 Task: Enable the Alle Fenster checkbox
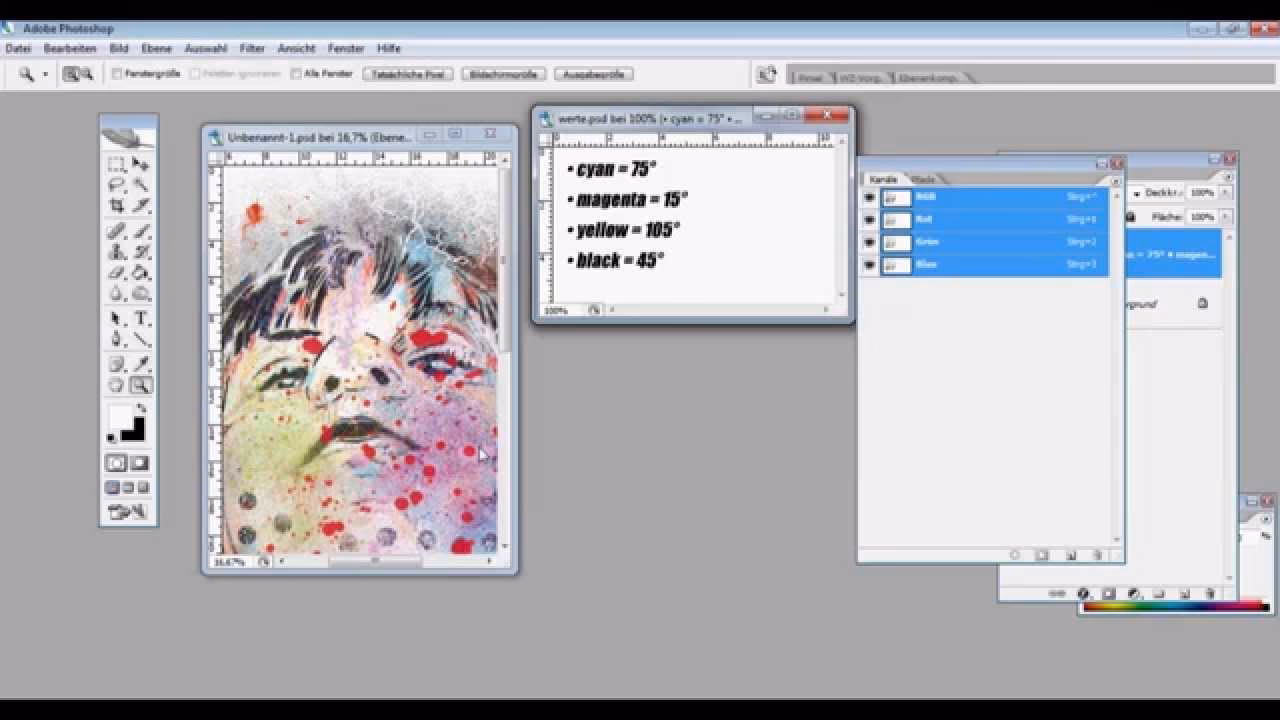[296, 73]
